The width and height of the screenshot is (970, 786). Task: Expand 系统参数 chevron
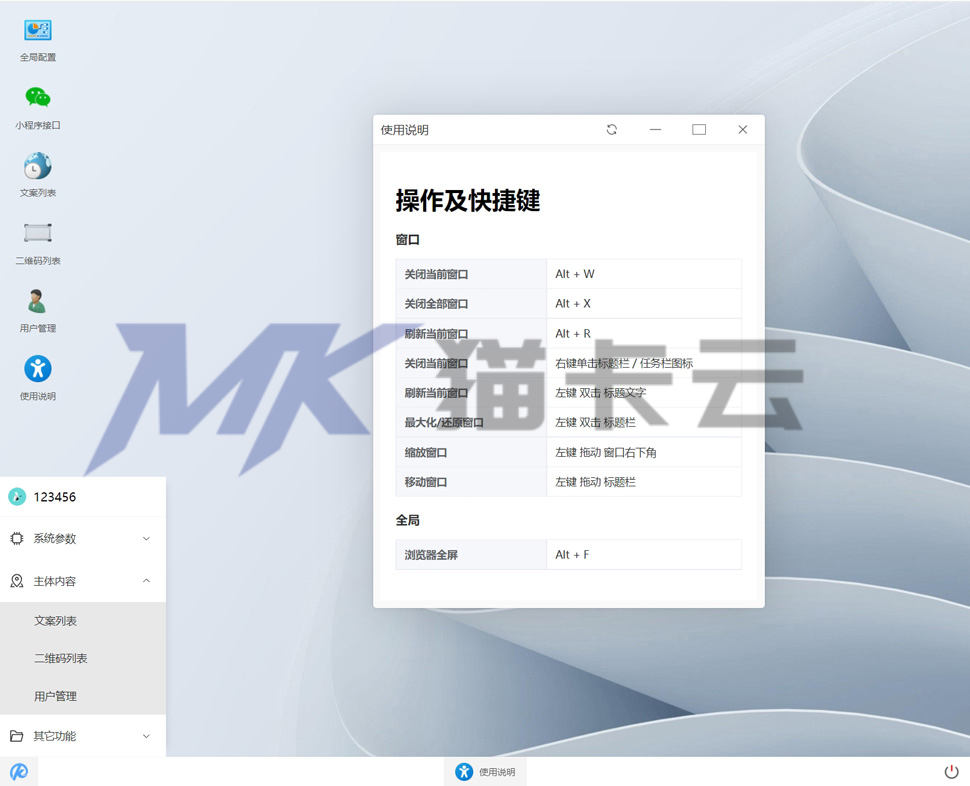point(147,539)
